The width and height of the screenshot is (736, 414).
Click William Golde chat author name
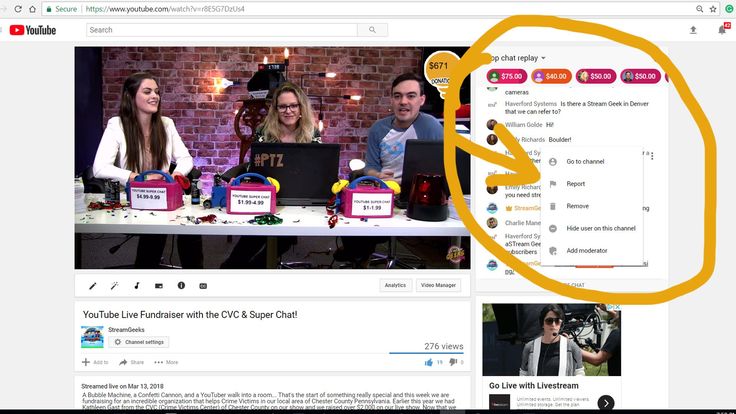point(523,125)
